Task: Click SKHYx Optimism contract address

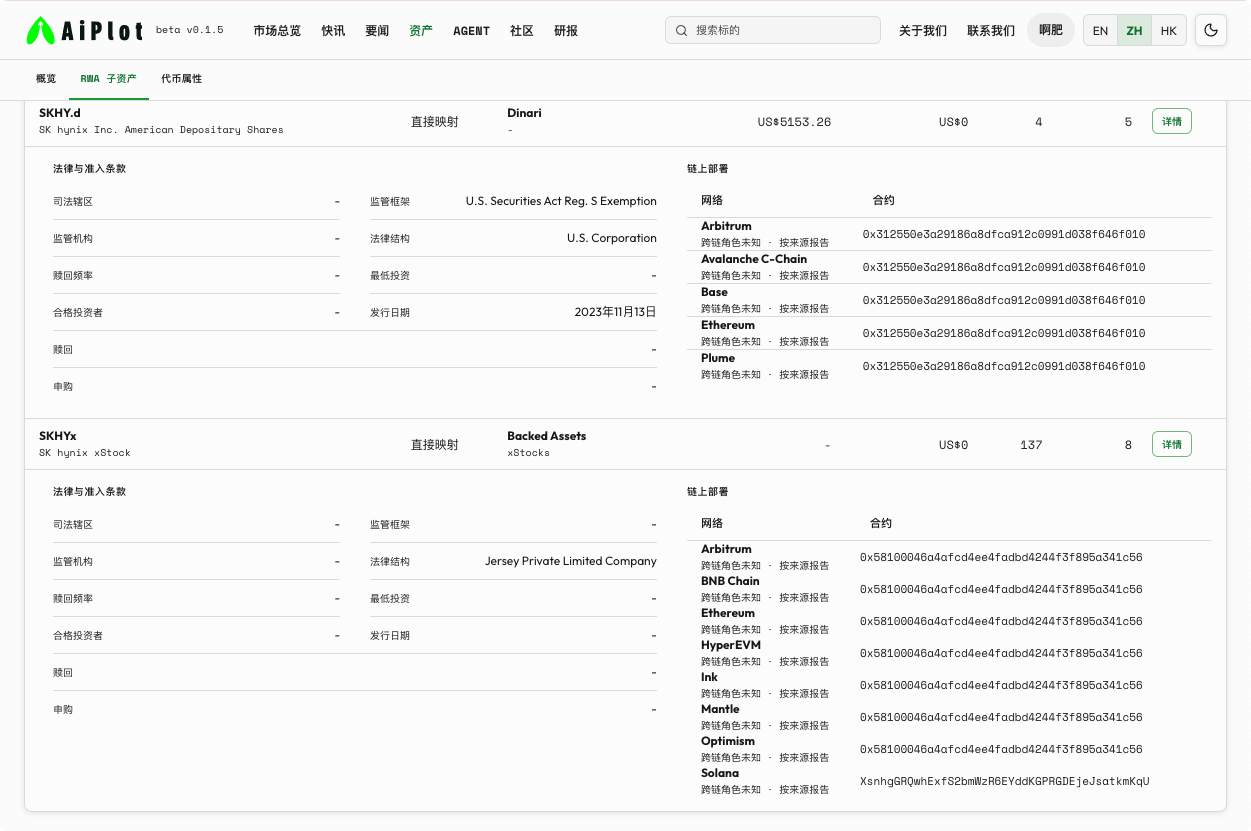Action: coord(1001,749)
